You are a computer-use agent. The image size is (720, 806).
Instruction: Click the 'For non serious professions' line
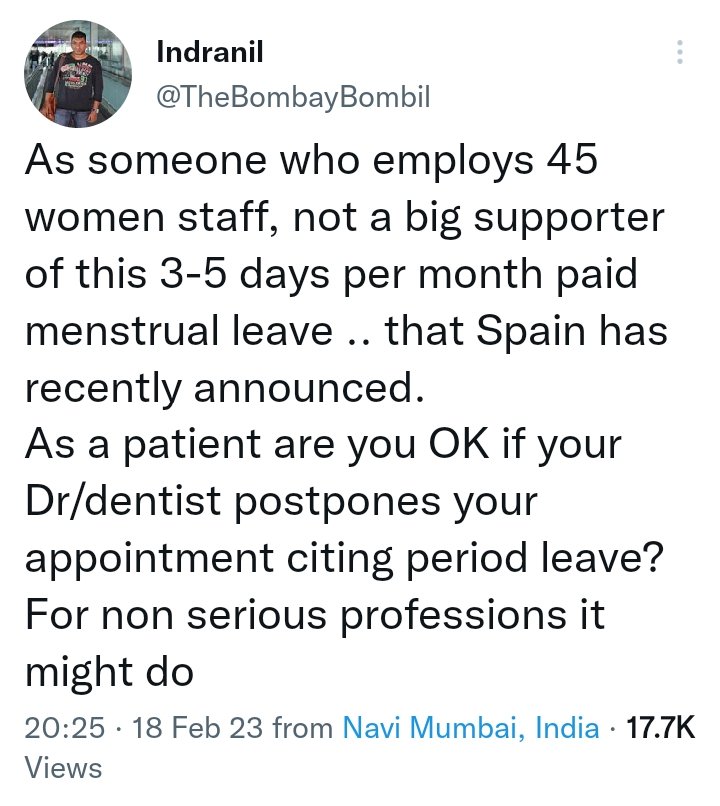(315, 615)
